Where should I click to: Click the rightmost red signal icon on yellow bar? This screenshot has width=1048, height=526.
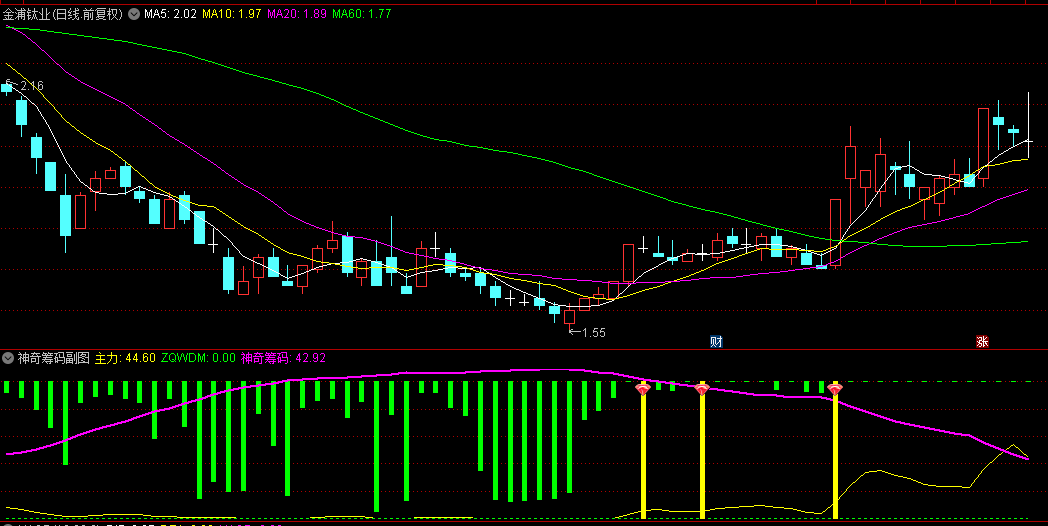pos(835,388)
